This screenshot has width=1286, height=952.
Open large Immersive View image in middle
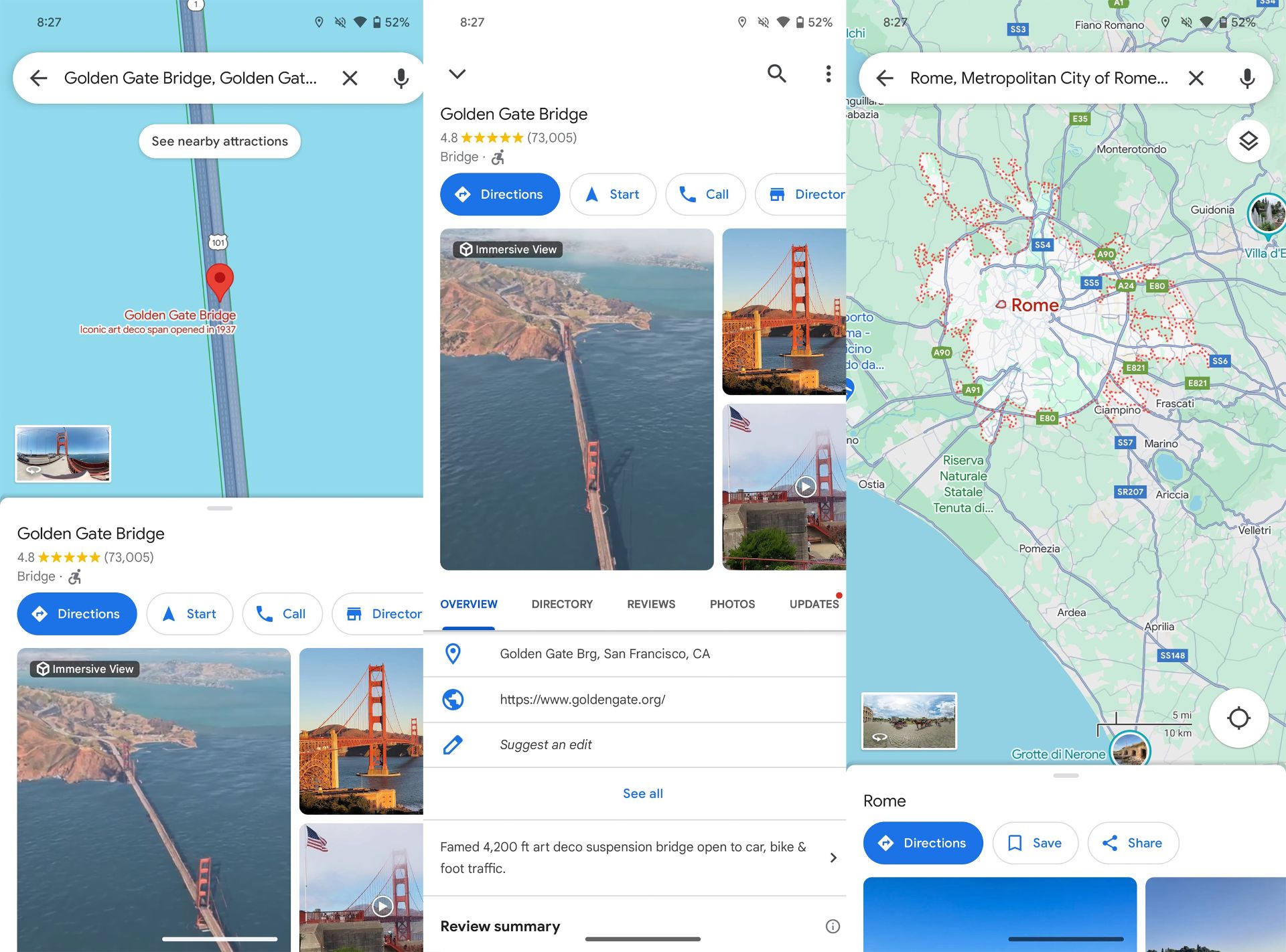click(x=577, y=399)
